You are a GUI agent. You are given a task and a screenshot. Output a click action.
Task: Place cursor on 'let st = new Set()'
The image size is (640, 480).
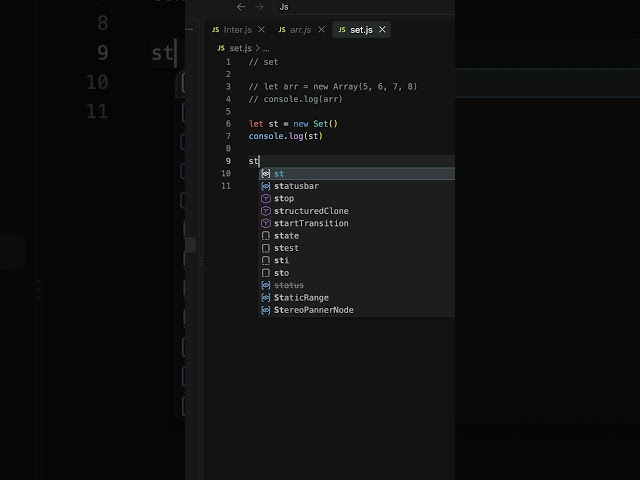click(x=293, y=124)
